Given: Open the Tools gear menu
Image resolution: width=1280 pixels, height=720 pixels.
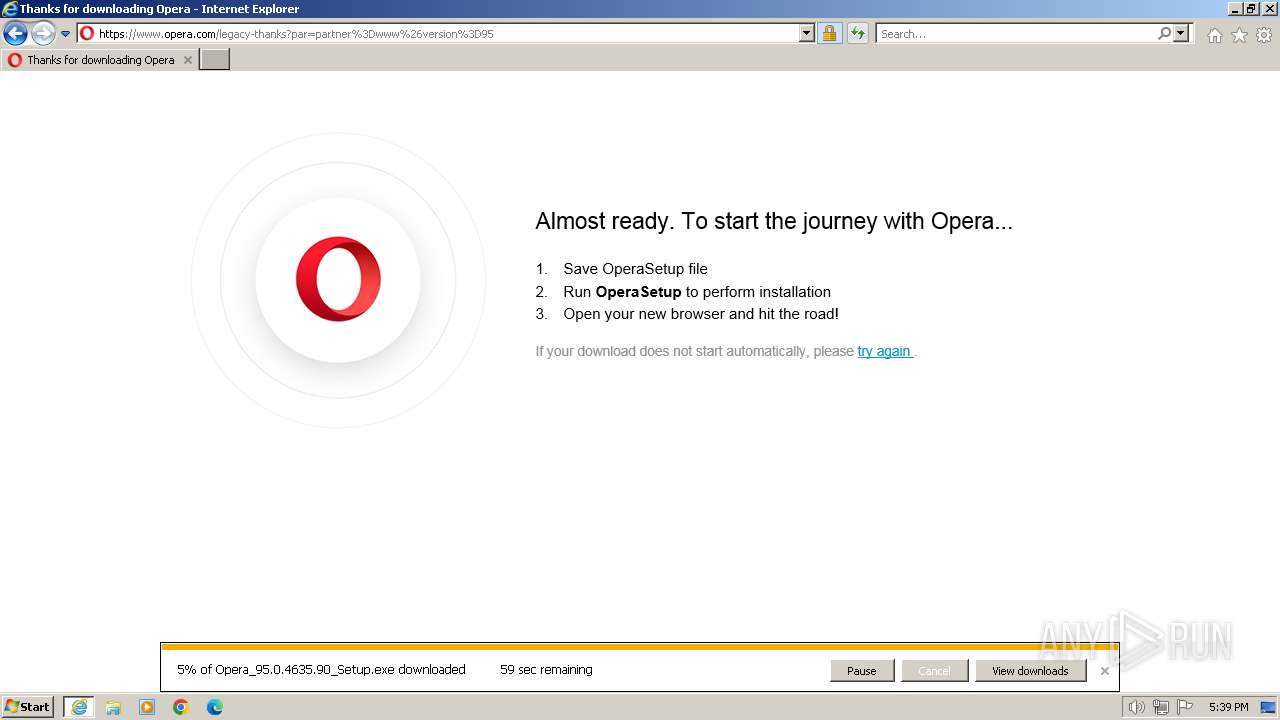Looking at the screenshot, I should (1264, 35).
